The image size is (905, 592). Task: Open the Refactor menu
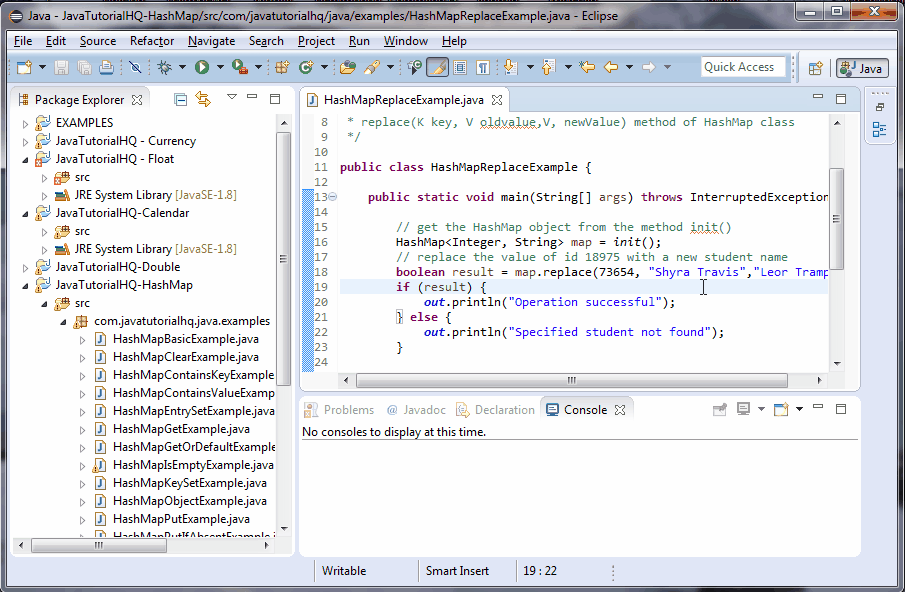tap(152, 41)
